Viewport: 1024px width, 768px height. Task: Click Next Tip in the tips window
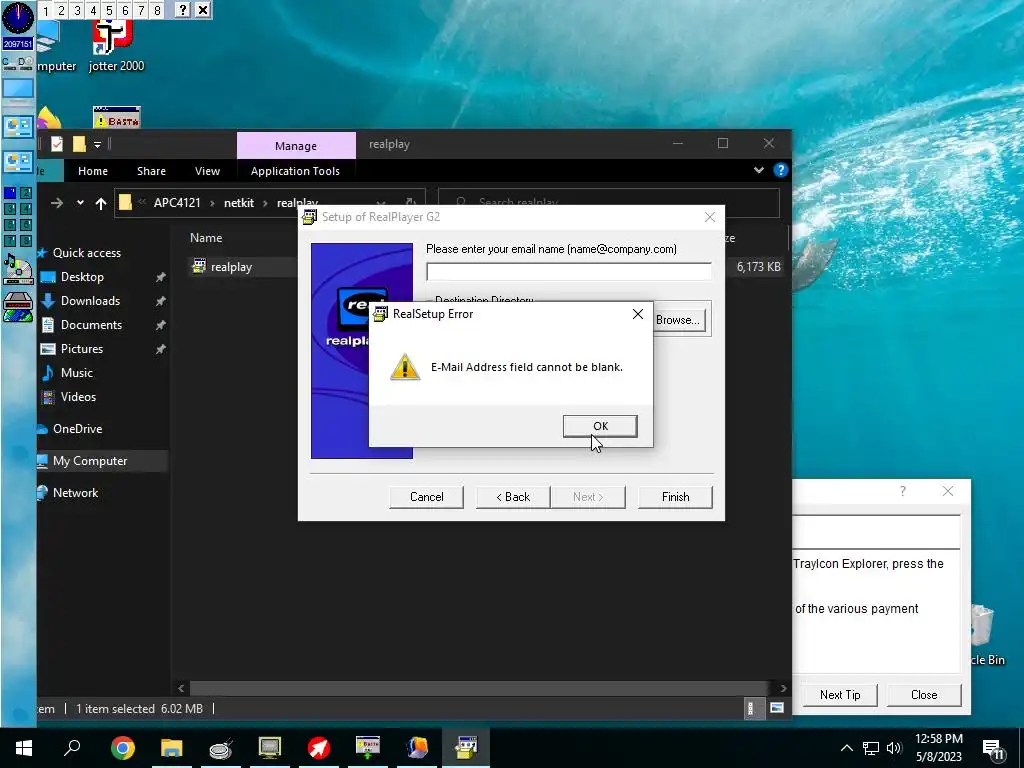(840, 695)
